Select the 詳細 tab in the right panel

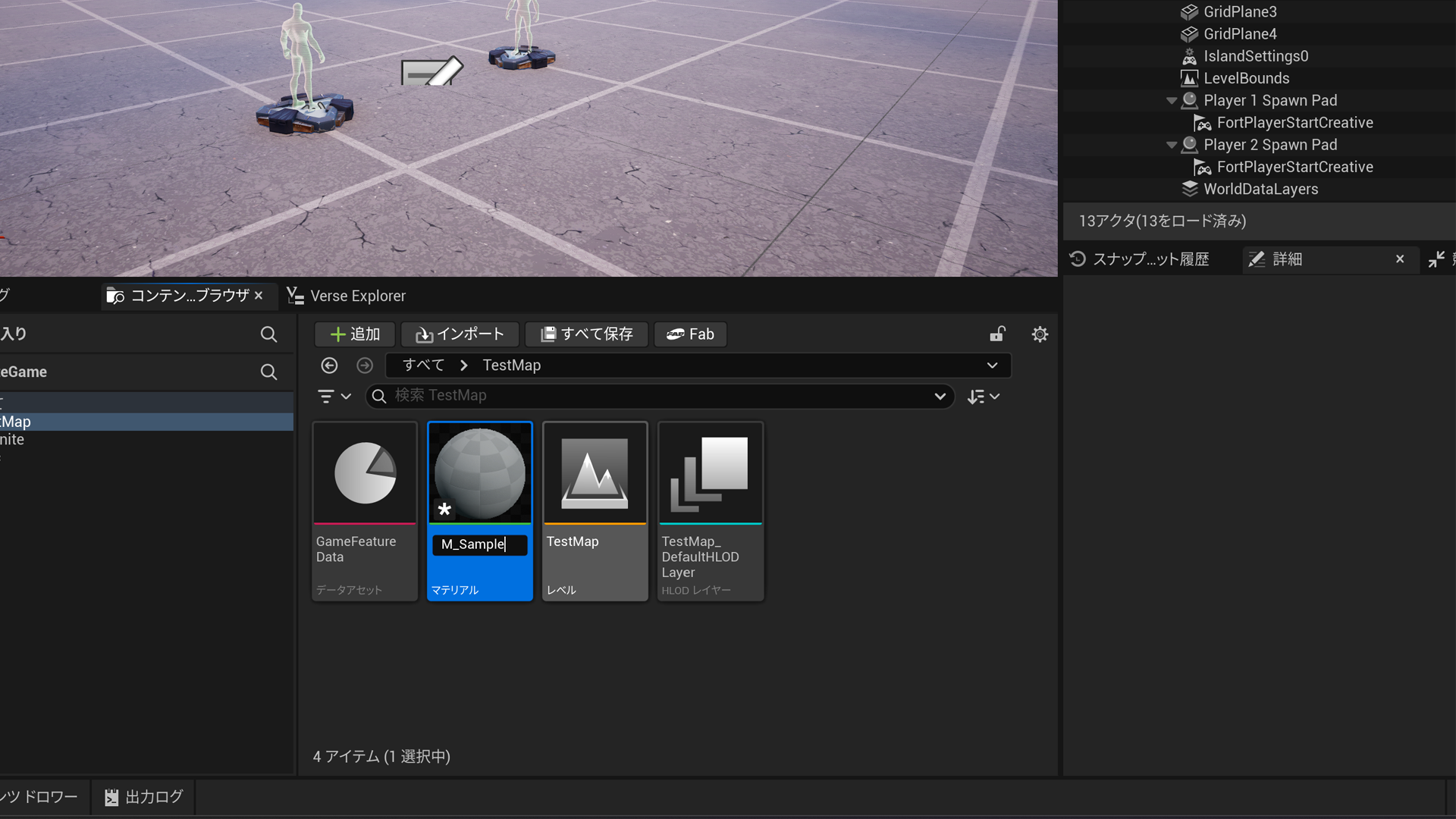(1287, 259)
